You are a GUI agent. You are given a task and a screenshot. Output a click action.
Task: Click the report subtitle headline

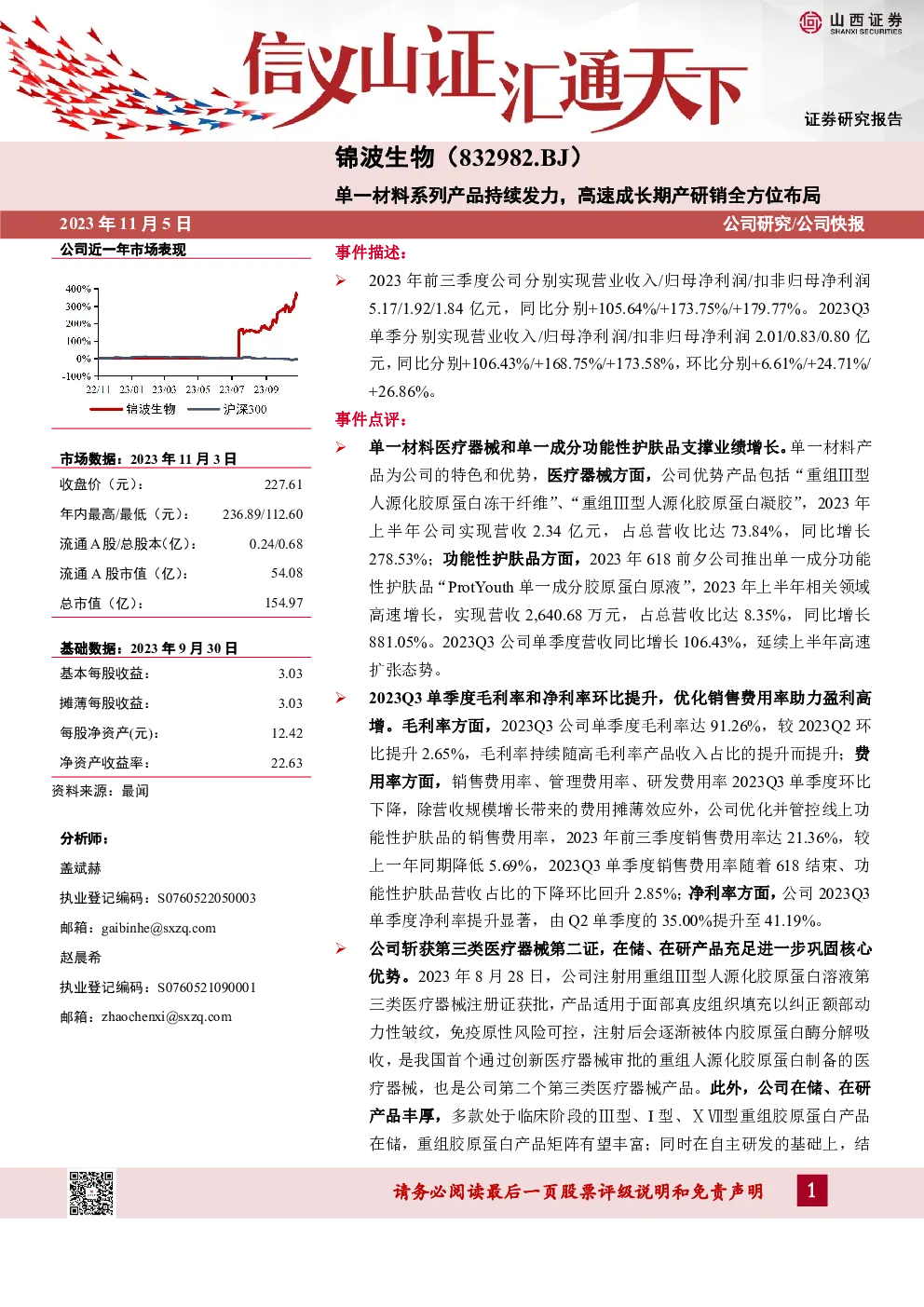click(x=577, y=195)
